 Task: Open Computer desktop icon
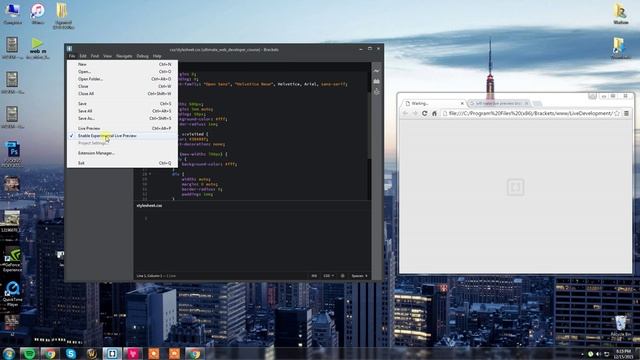12,13
